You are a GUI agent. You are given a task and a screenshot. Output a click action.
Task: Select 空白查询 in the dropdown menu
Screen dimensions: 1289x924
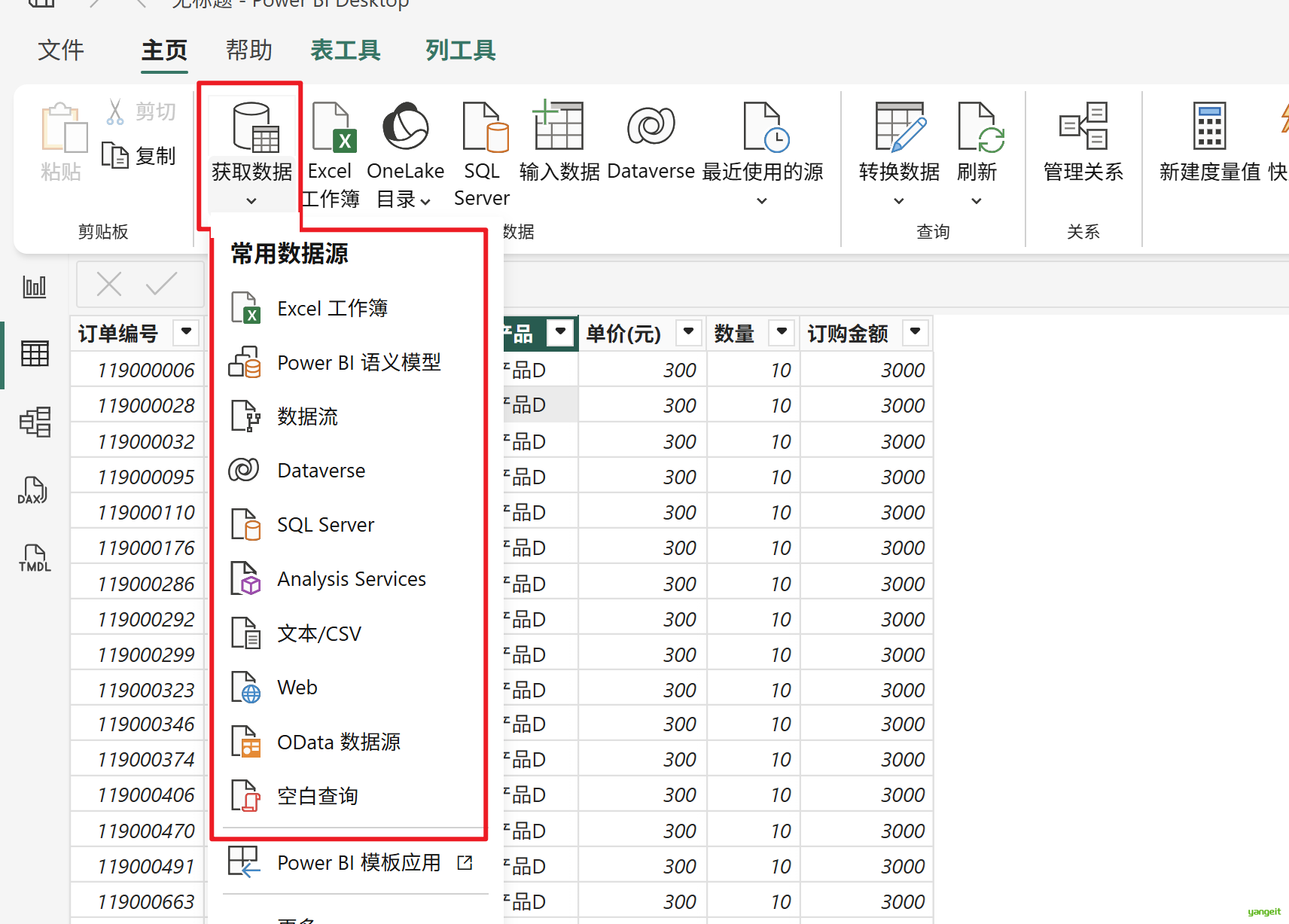(x=317, y=796)
